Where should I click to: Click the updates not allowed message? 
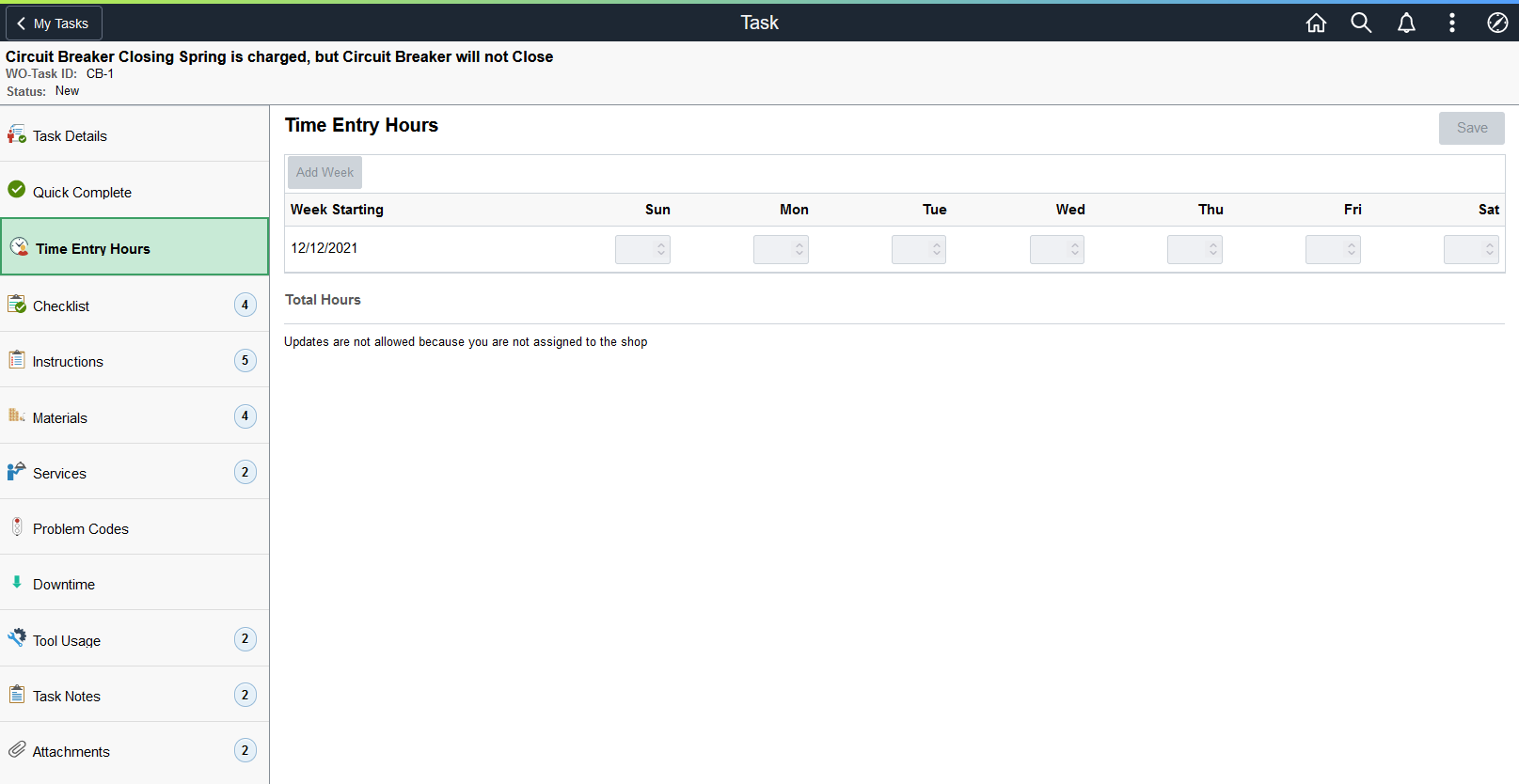click(x=466, y=342)
